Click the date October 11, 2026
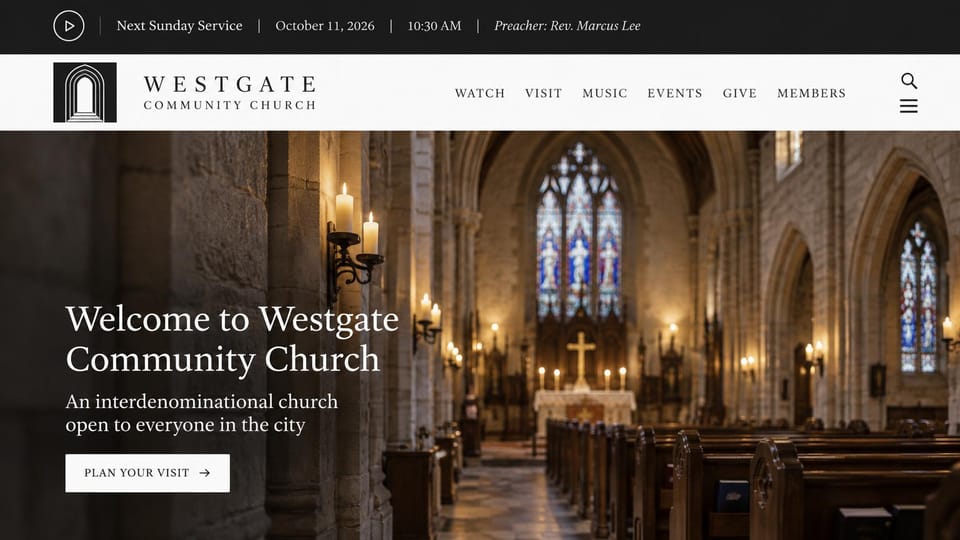The height and width of the screenshot is (540, 960). 324,26
